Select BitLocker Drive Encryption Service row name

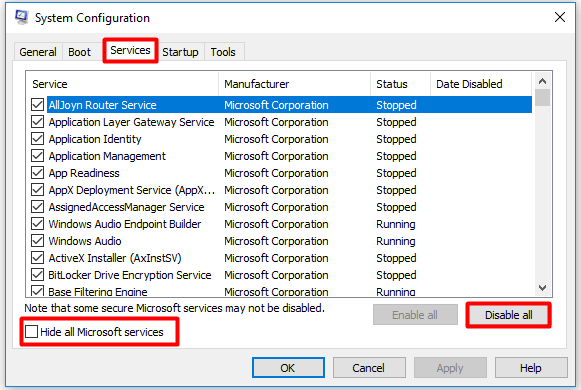coord(130,276)
